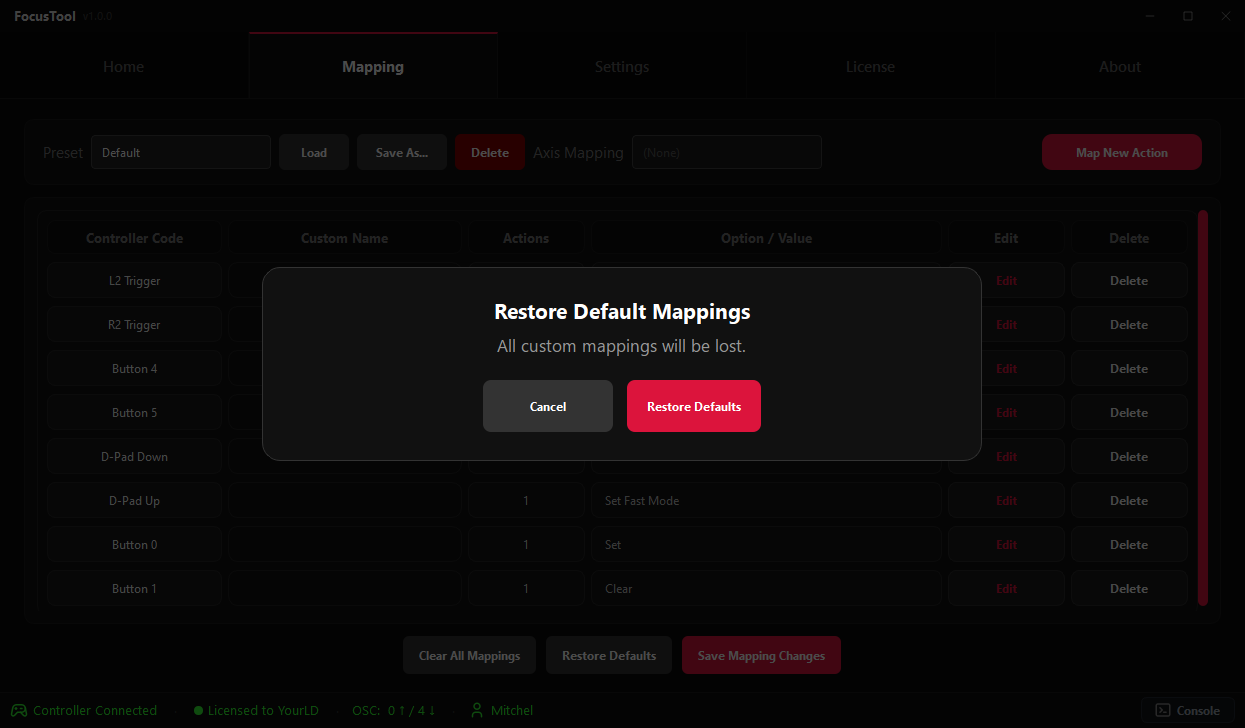Cancel the Restore Default Mappings dialog
Image resolution: width=1245 pixels, height=728 pixels.
[548, 406]
